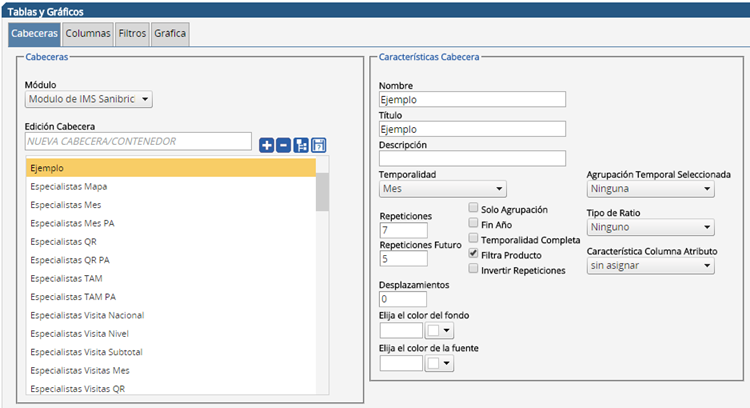Enable the Fin Año checkbox

click(x=473, y=223)
